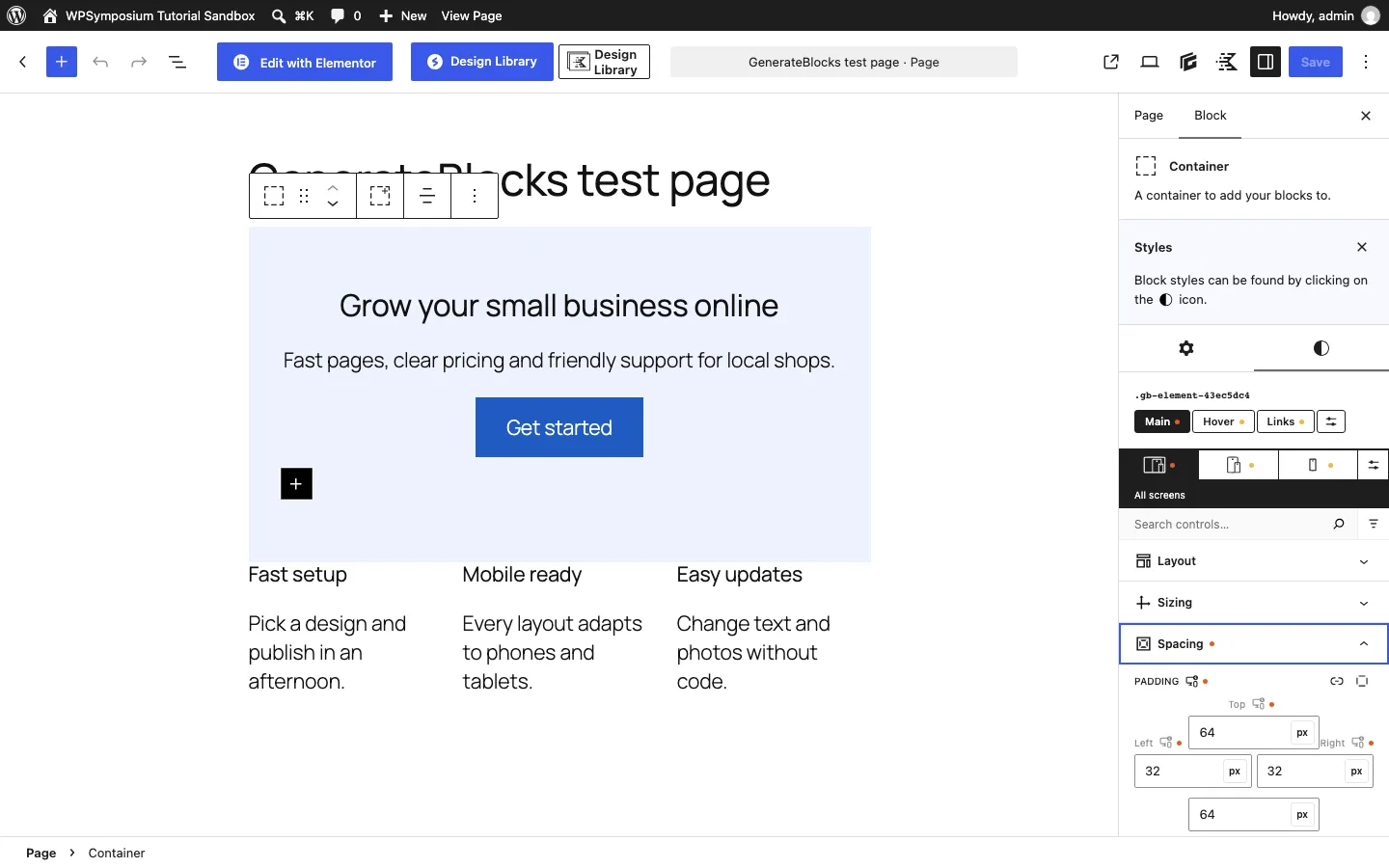This screenshot has height=868, width=1389.
Task: Open the block inserter plus button
Action: (62, 62)
